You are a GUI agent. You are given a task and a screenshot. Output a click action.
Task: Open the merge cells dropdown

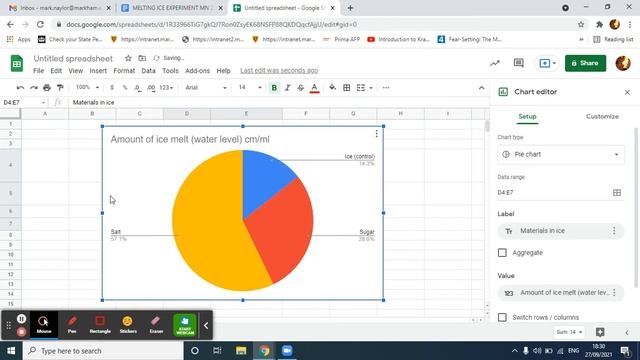pos(371,88)
